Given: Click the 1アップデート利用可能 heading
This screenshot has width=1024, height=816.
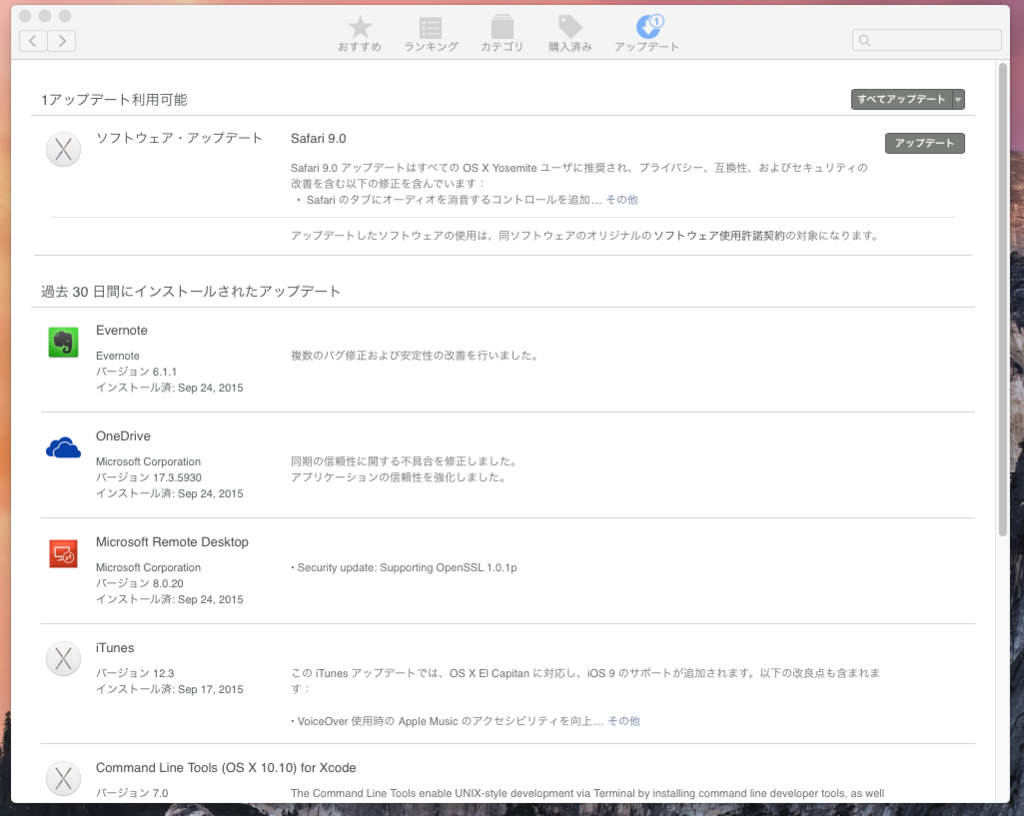Looking at the screenshot, I should [114, 99].
